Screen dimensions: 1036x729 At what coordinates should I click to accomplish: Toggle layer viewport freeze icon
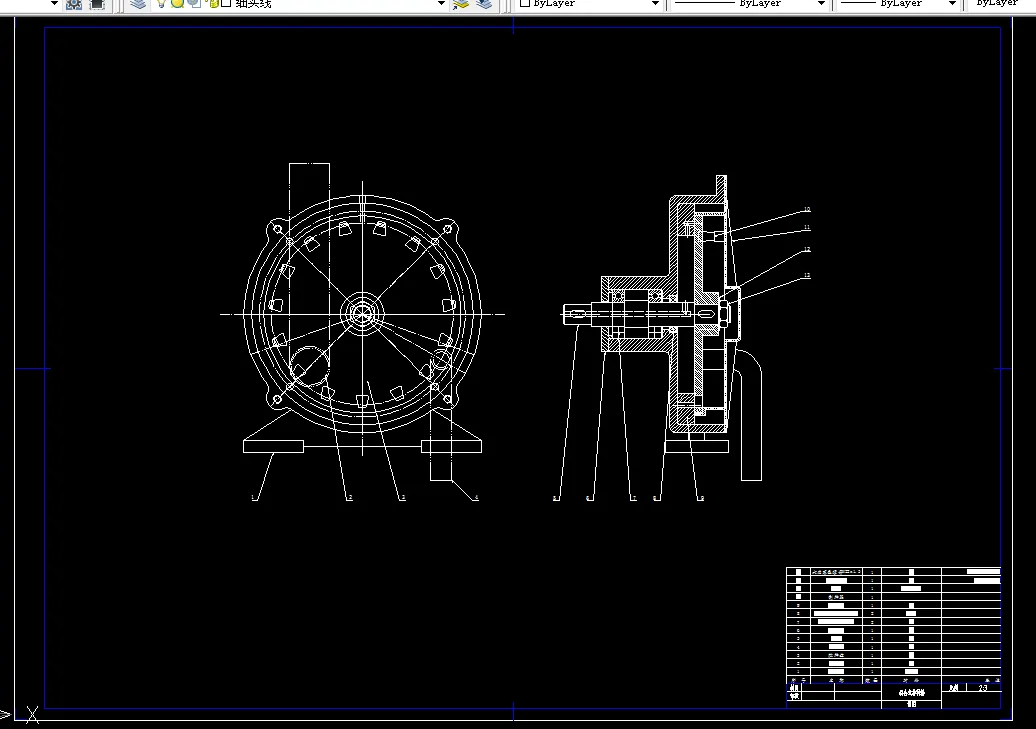click(x=194, y=3)
